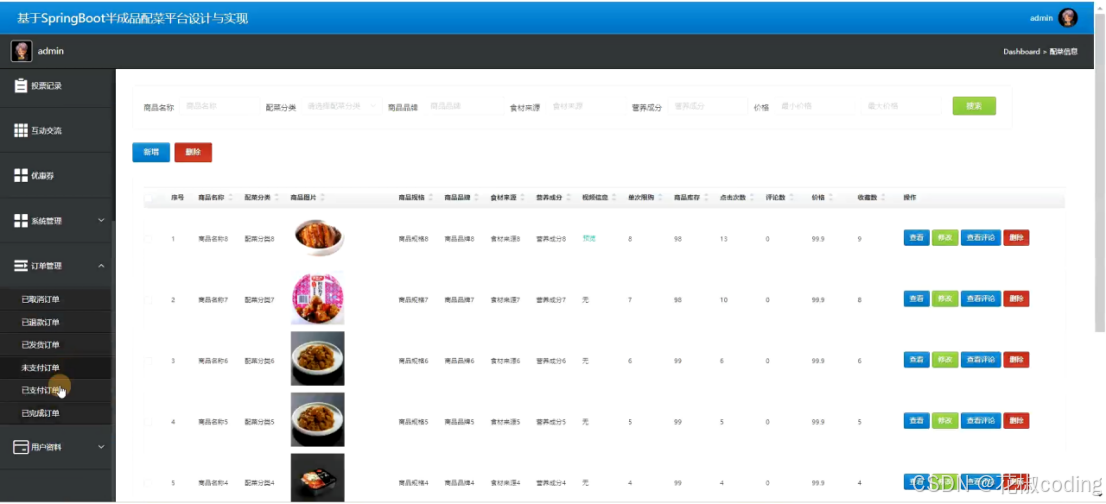Check the row for 商品名称5

pyautogui.click(x=148, y=422)
